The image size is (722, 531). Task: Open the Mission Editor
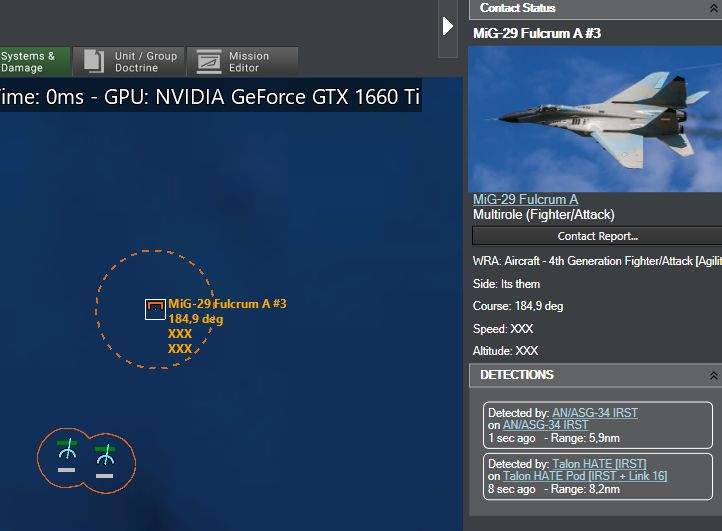point(243,61)
